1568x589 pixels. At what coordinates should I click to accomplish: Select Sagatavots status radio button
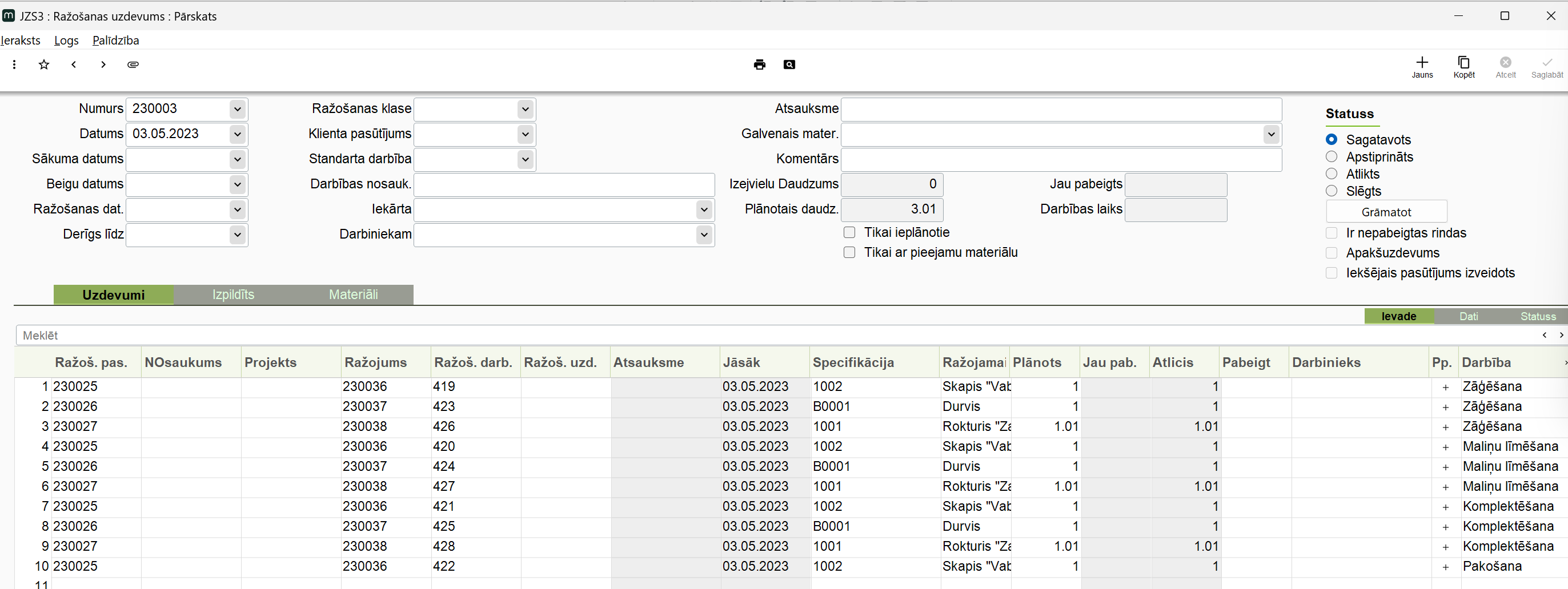1331,139
